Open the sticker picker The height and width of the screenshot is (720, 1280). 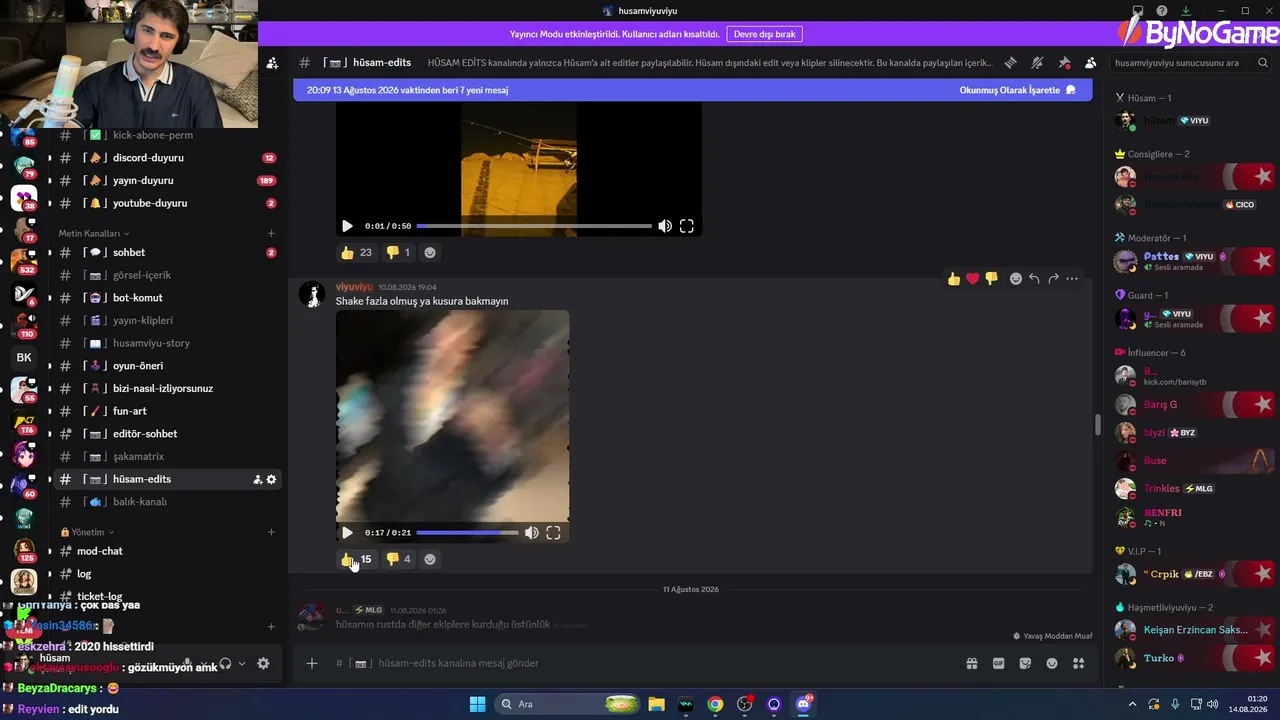point(1025,663)
